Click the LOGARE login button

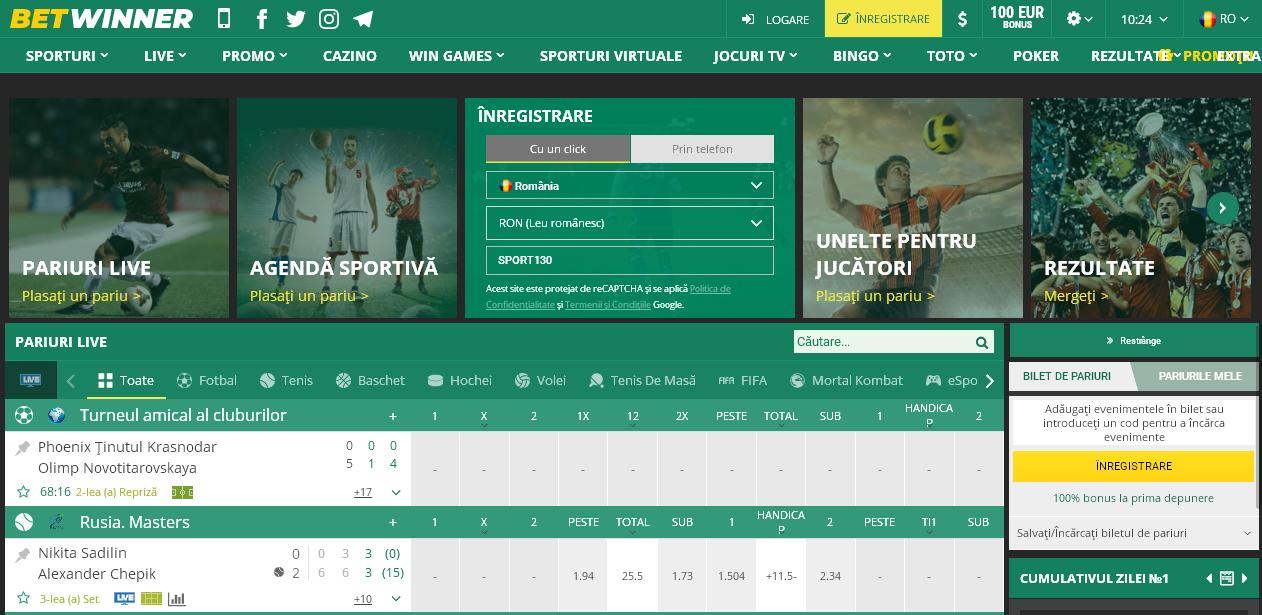click(x=775, y=19)
